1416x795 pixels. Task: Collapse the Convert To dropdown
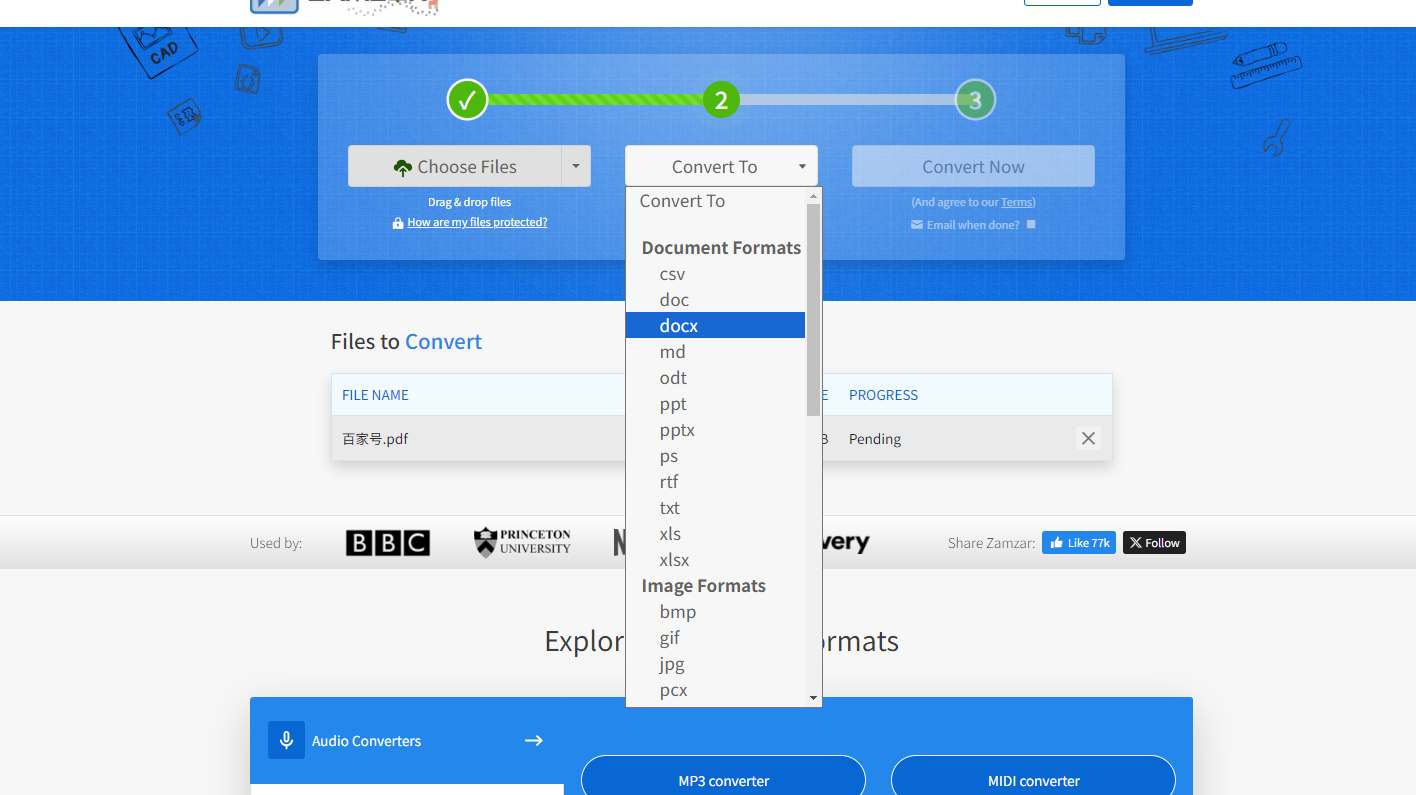721,166
